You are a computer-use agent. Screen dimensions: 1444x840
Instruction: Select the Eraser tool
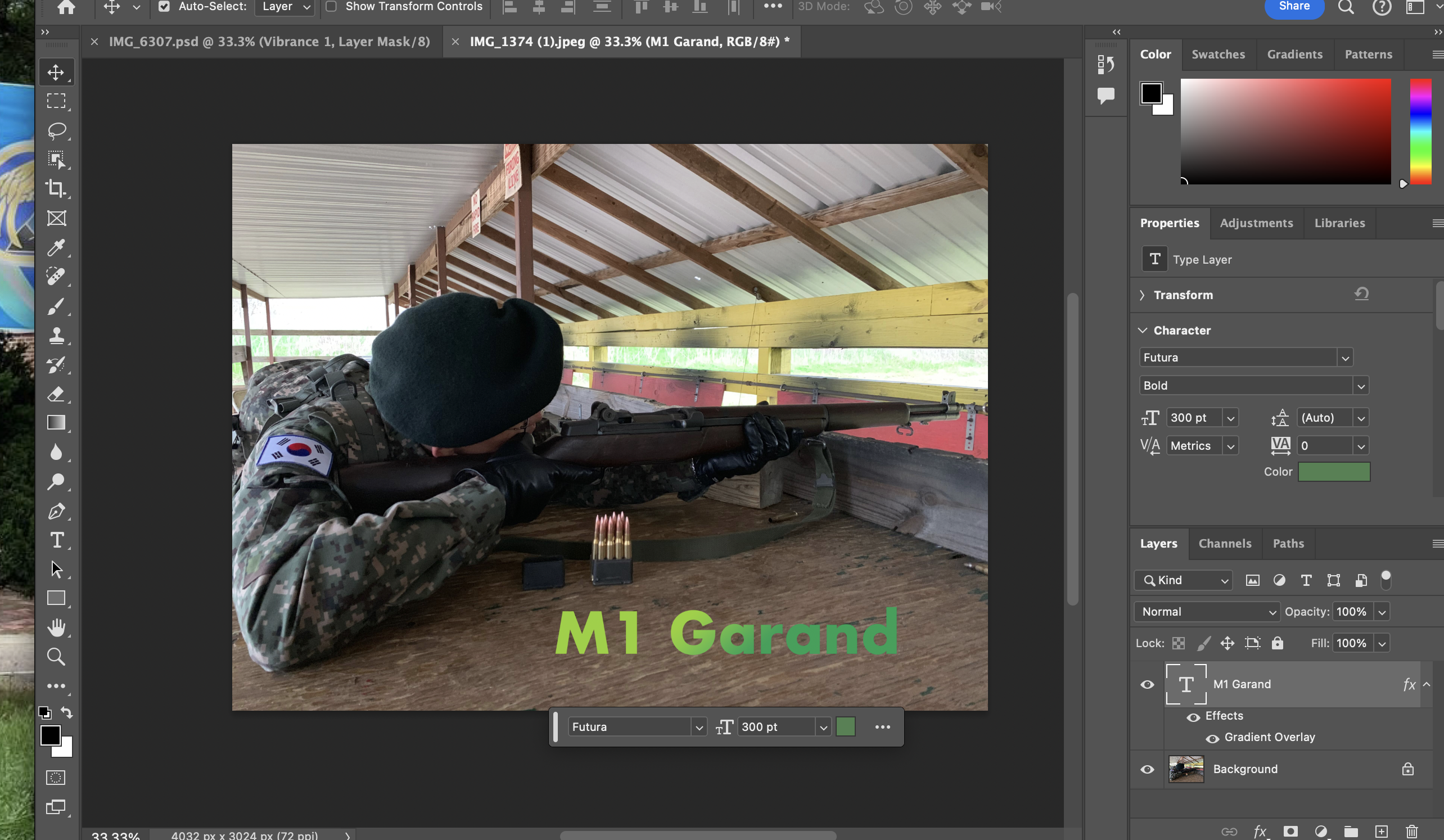(56, 394)
